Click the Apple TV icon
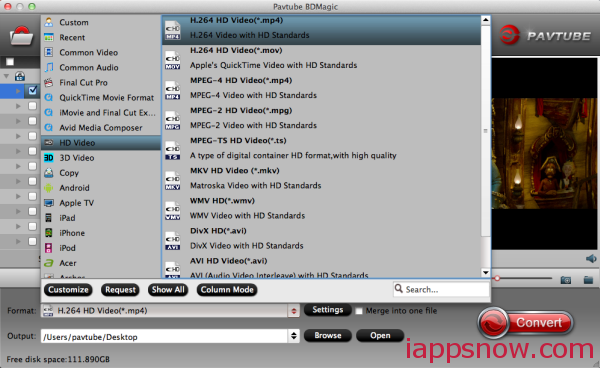 point(49,203)
